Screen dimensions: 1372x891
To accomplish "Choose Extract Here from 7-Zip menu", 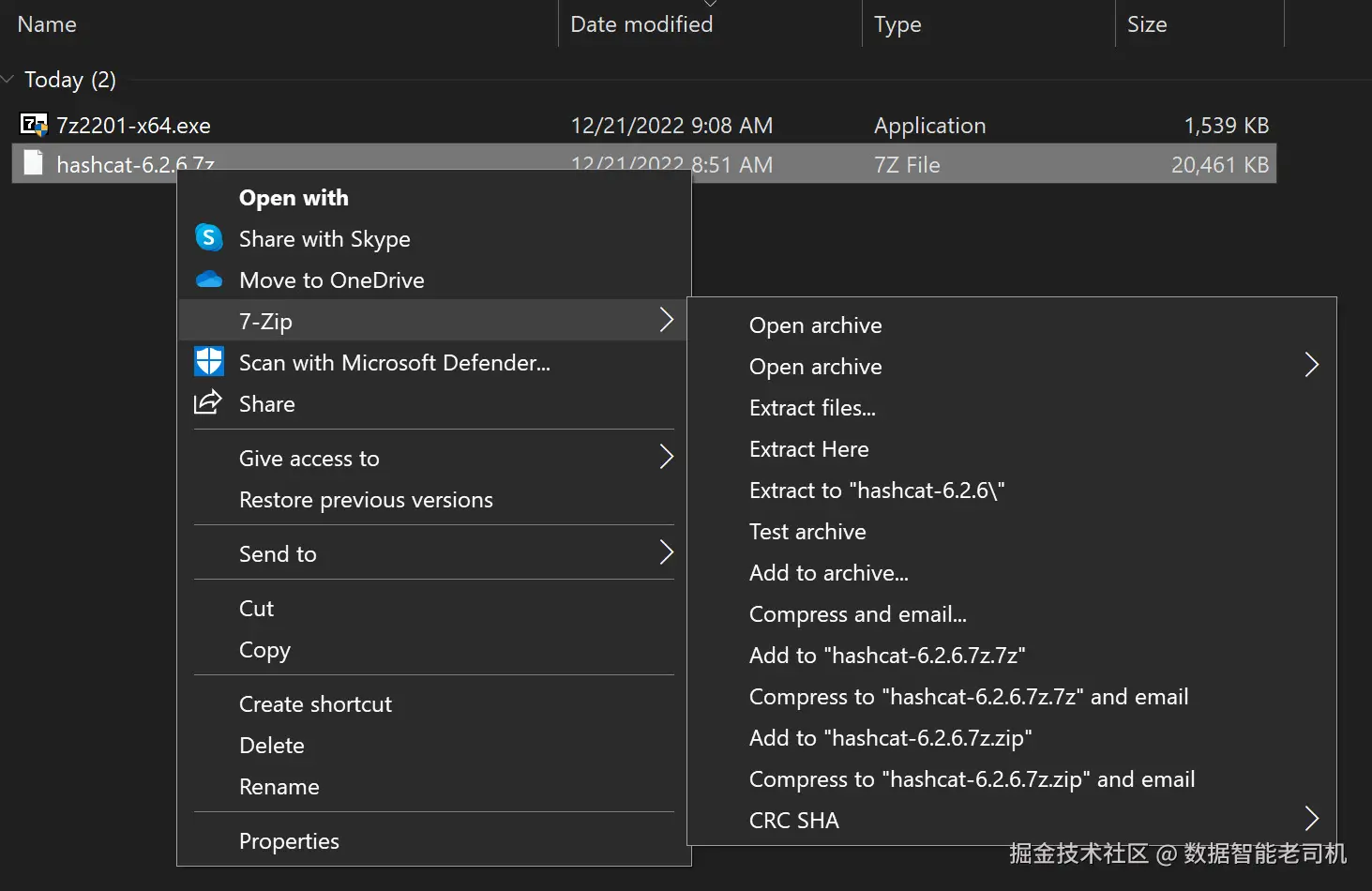I will 808,449.
